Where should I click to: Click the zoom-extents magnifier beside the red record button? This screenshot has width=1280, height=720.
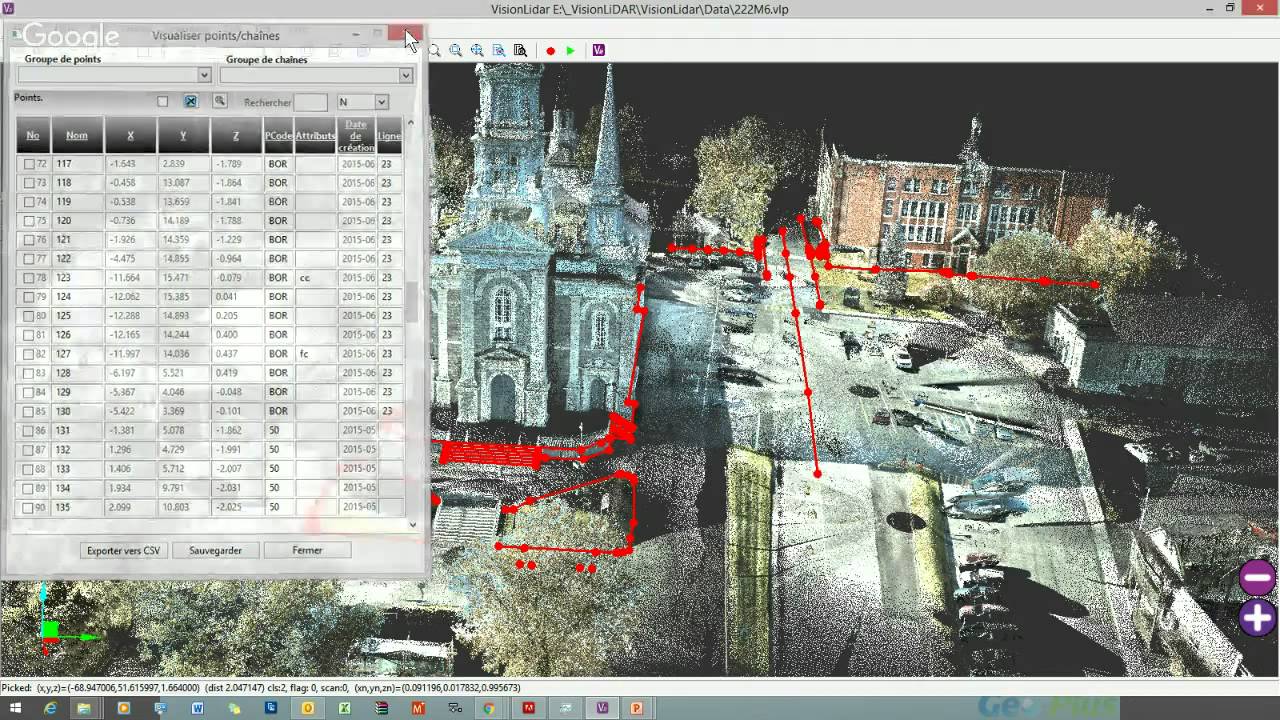tap(520, 50)
